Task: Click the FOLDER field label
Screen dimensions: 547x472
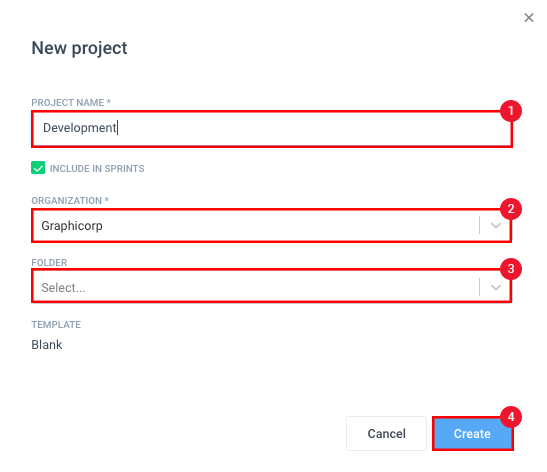Action: [49, 263]
